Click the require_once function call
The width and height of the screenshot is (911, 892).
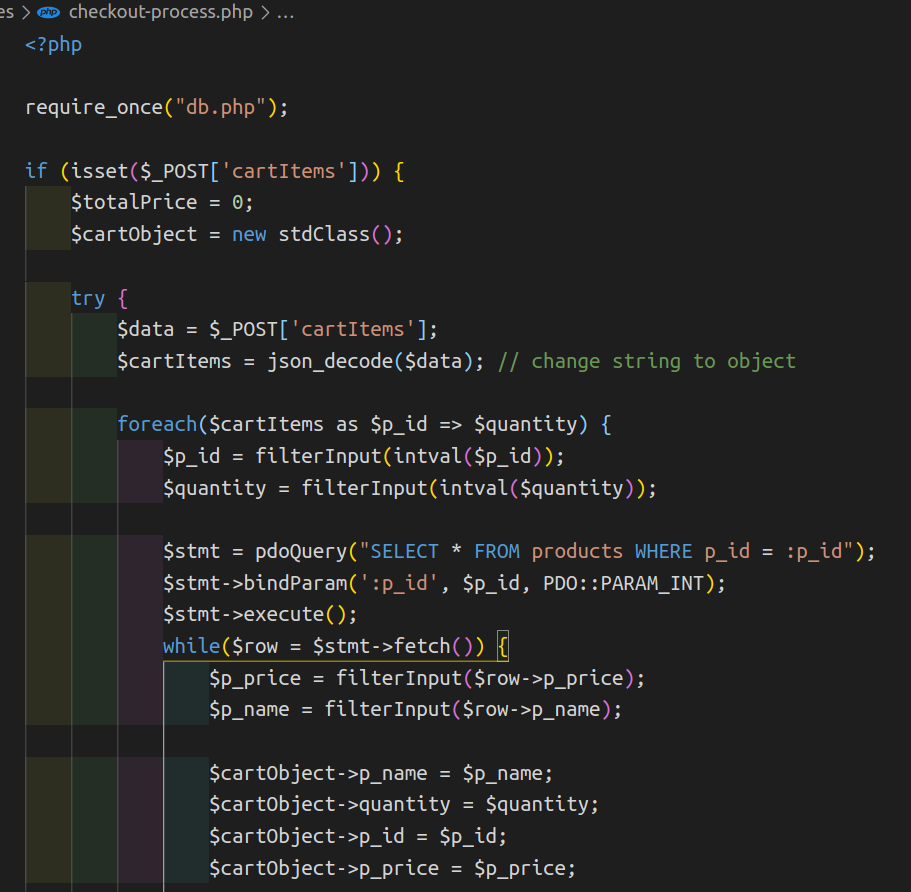(94, 108)
